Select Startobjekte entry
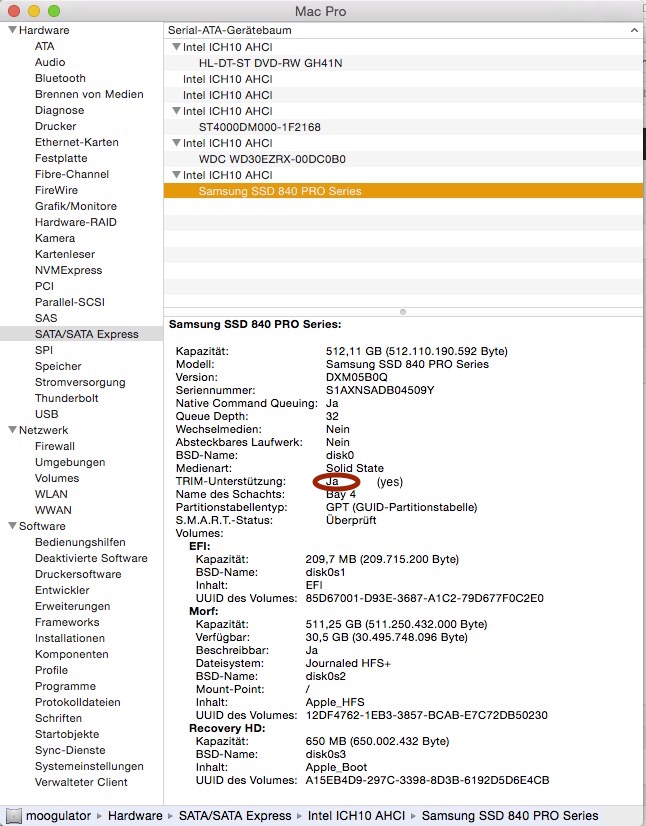The image size is (646, 826). click(x=67, y=734)
